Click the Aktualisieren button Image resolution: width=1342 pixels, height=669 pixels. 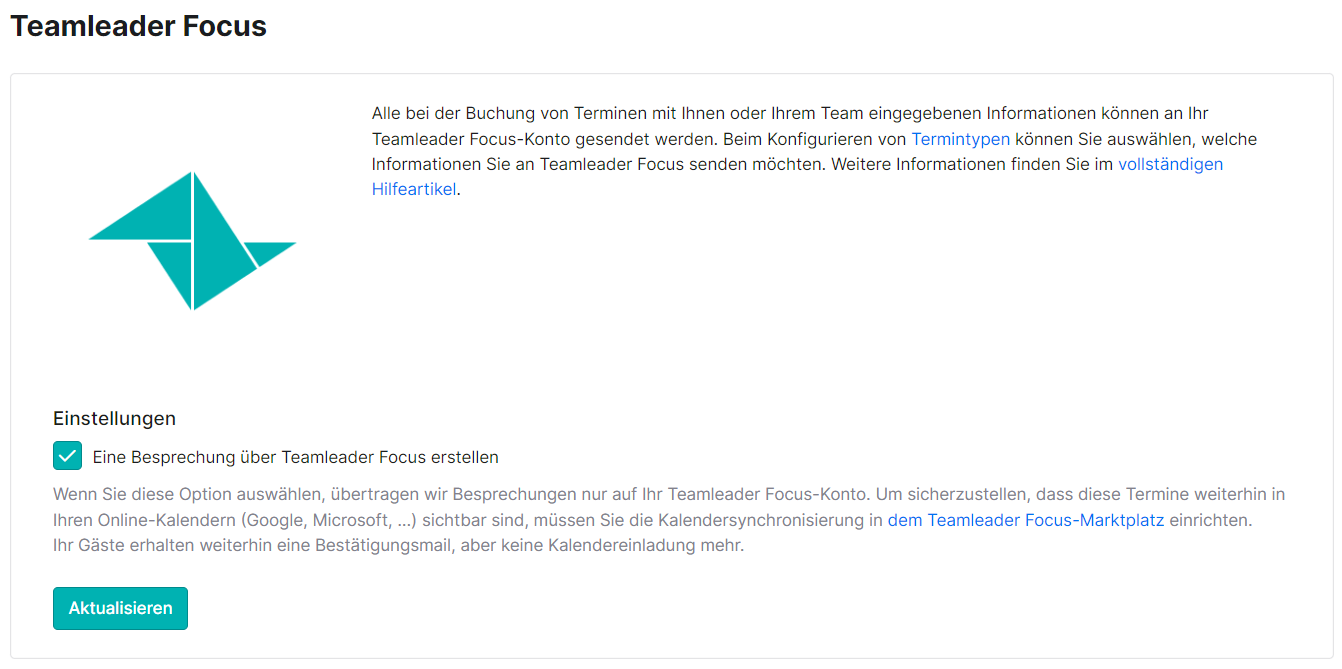click(120, 608)
